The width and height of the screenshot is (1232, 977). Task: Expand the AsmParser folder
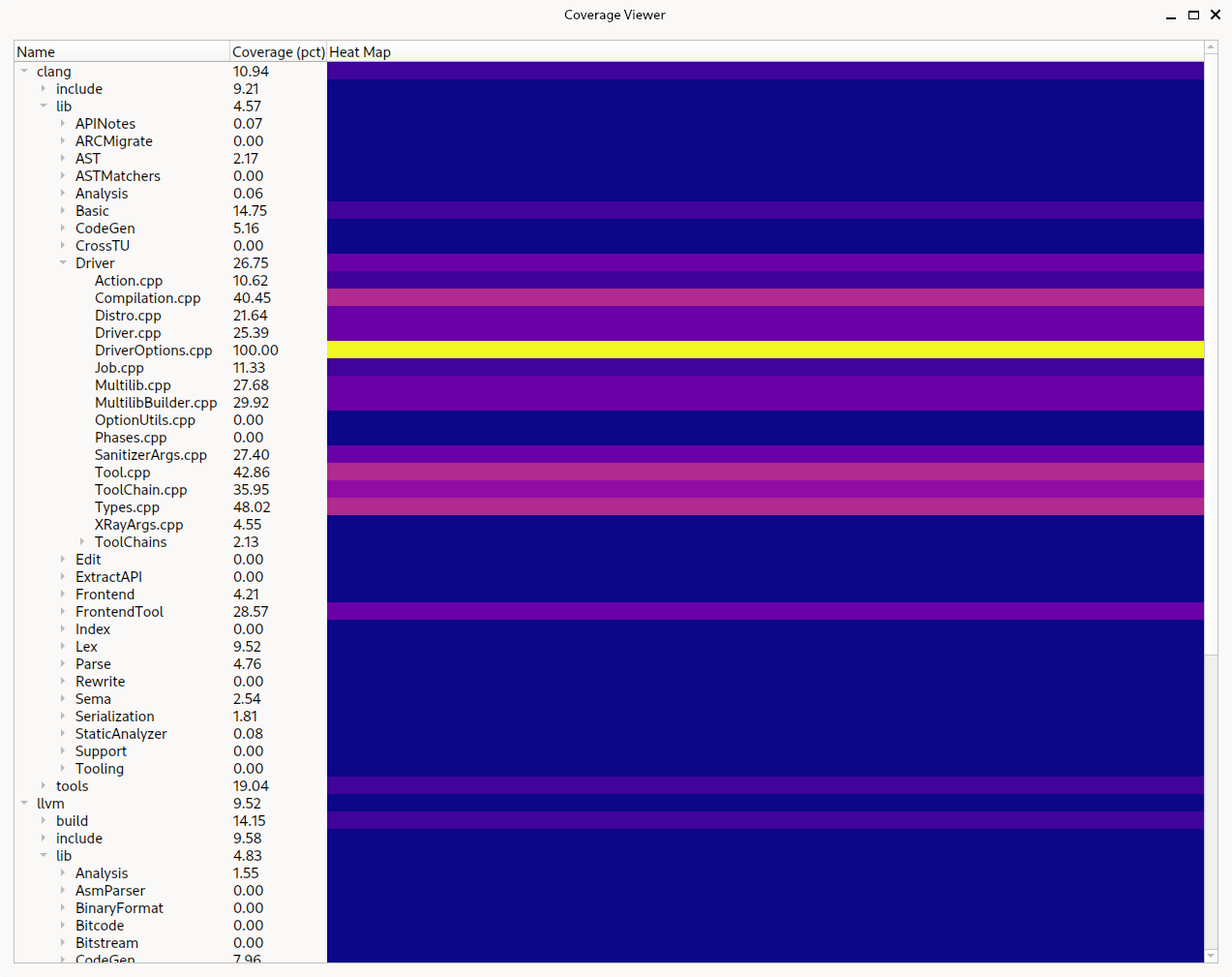pyautogui.click(x=63, y=890)
